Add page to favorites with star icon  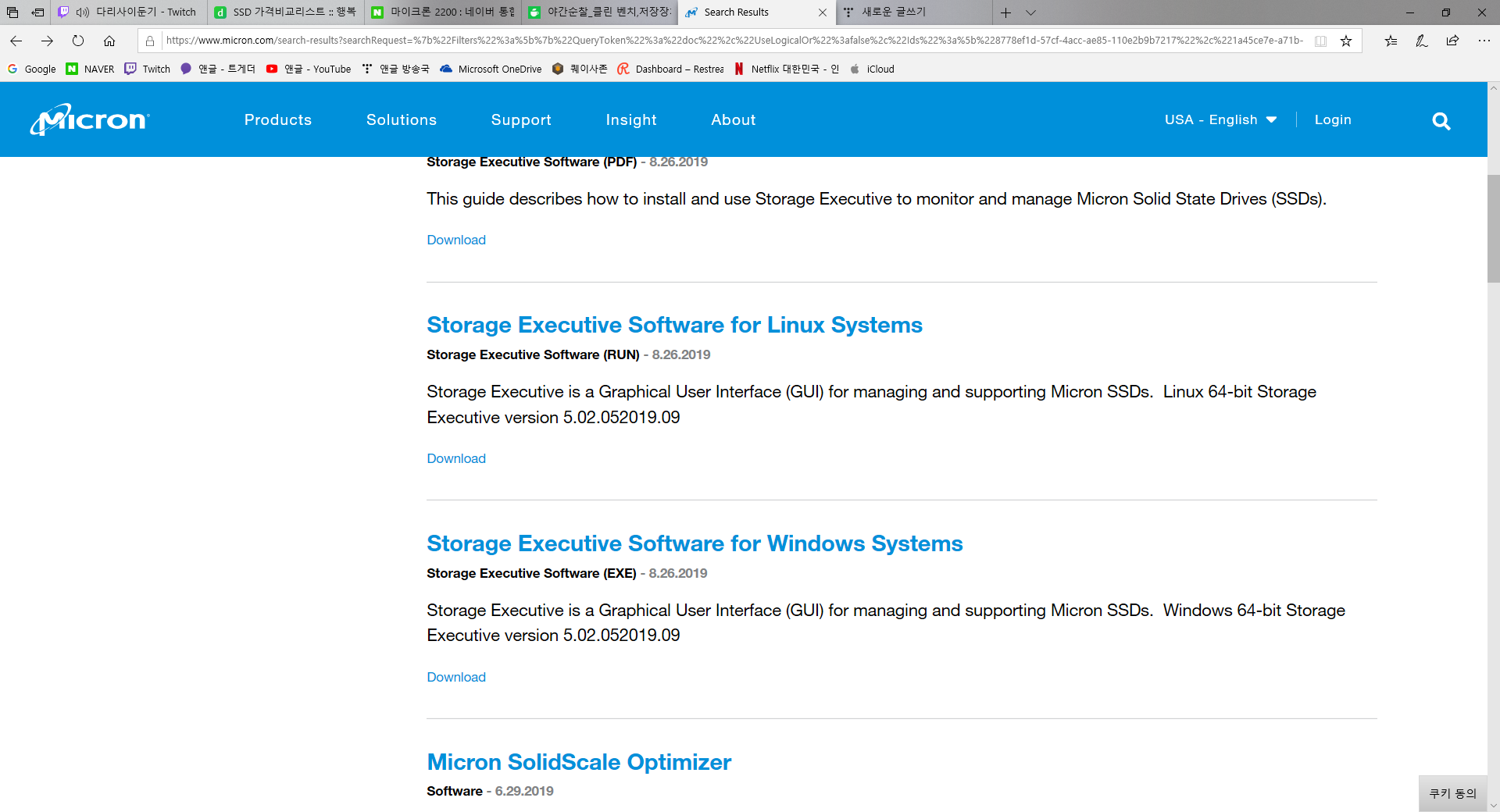point(1346,41)
